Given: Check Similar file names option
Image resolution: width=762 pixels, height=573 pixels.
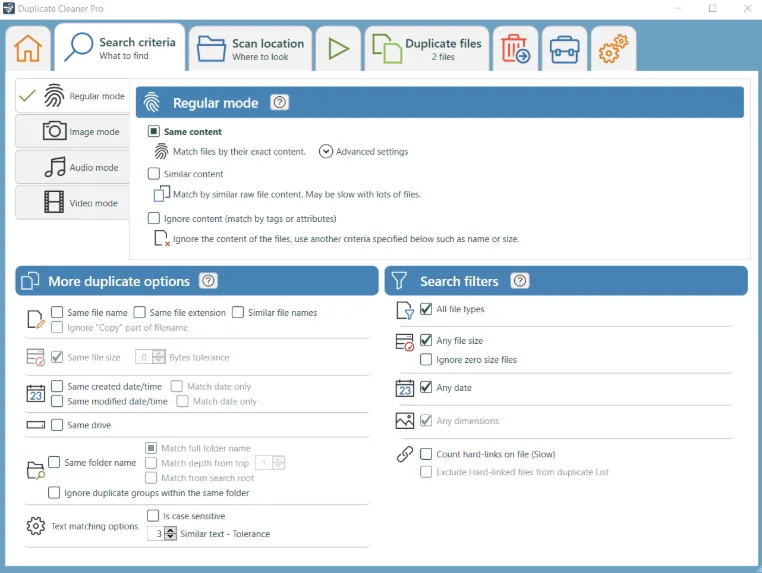Looking at the screenshot, I should pyautogui.click(x=238, y=312).
